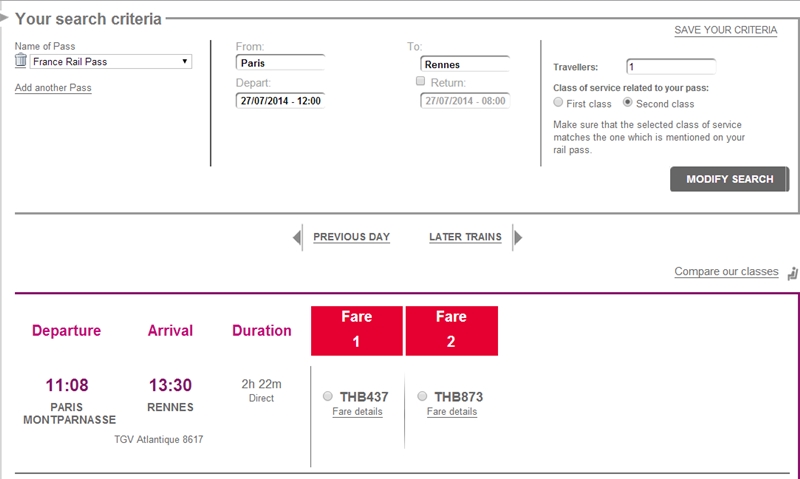Click the From field containing Paris
The image size is (800, 479).
click(280, 63)
